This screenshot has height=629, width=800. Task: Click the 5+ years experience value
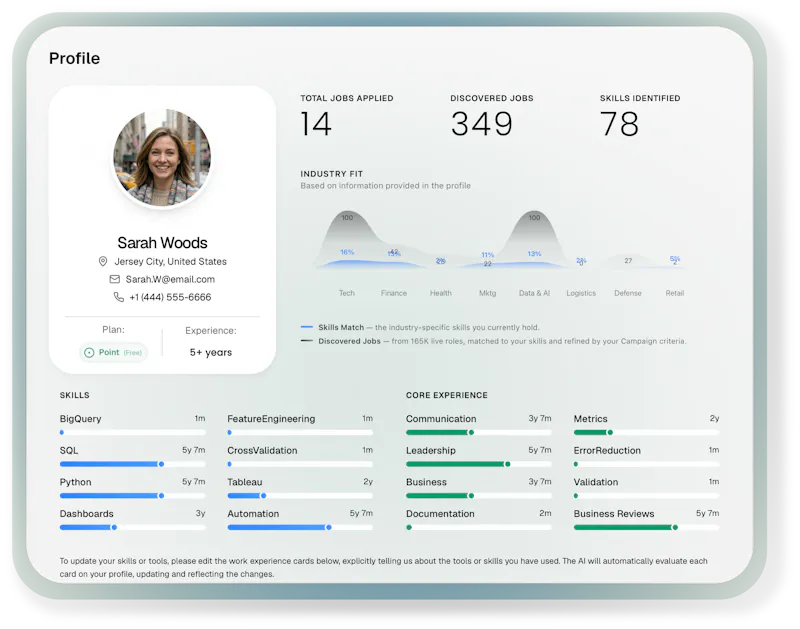tap(211, 353)
